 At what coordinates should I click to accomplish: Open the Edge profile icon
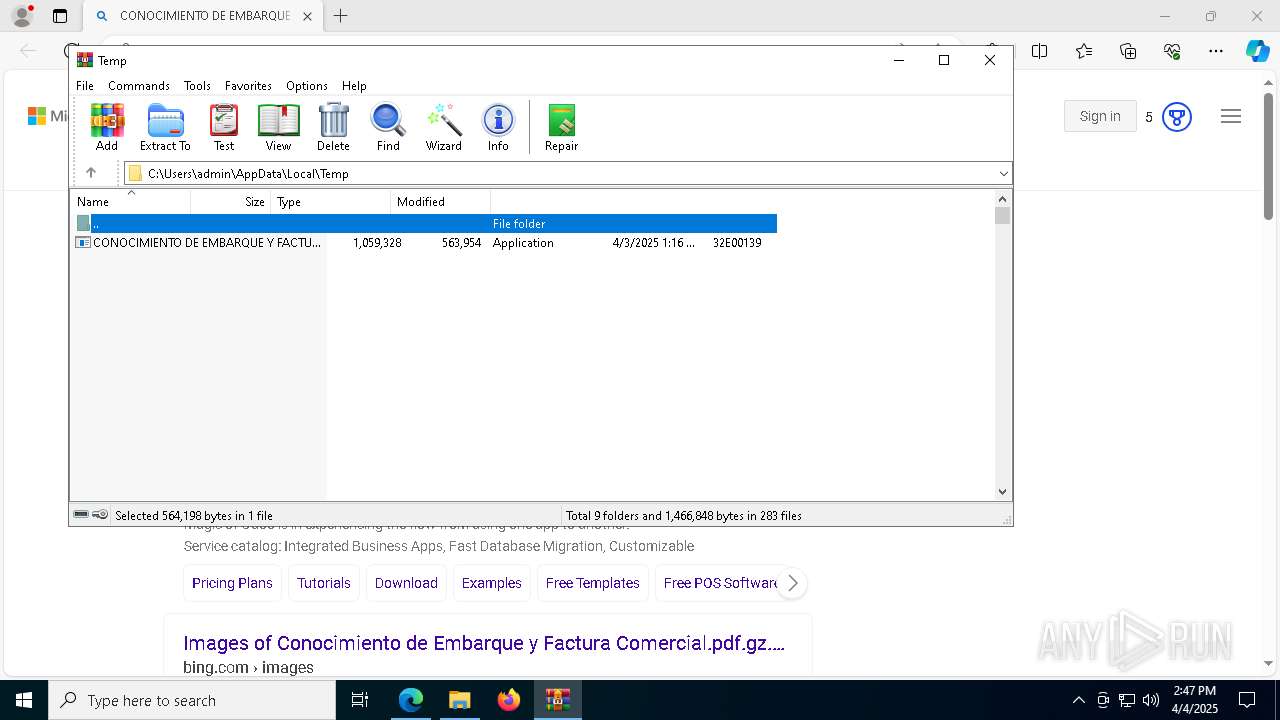[x=22, y=16]
